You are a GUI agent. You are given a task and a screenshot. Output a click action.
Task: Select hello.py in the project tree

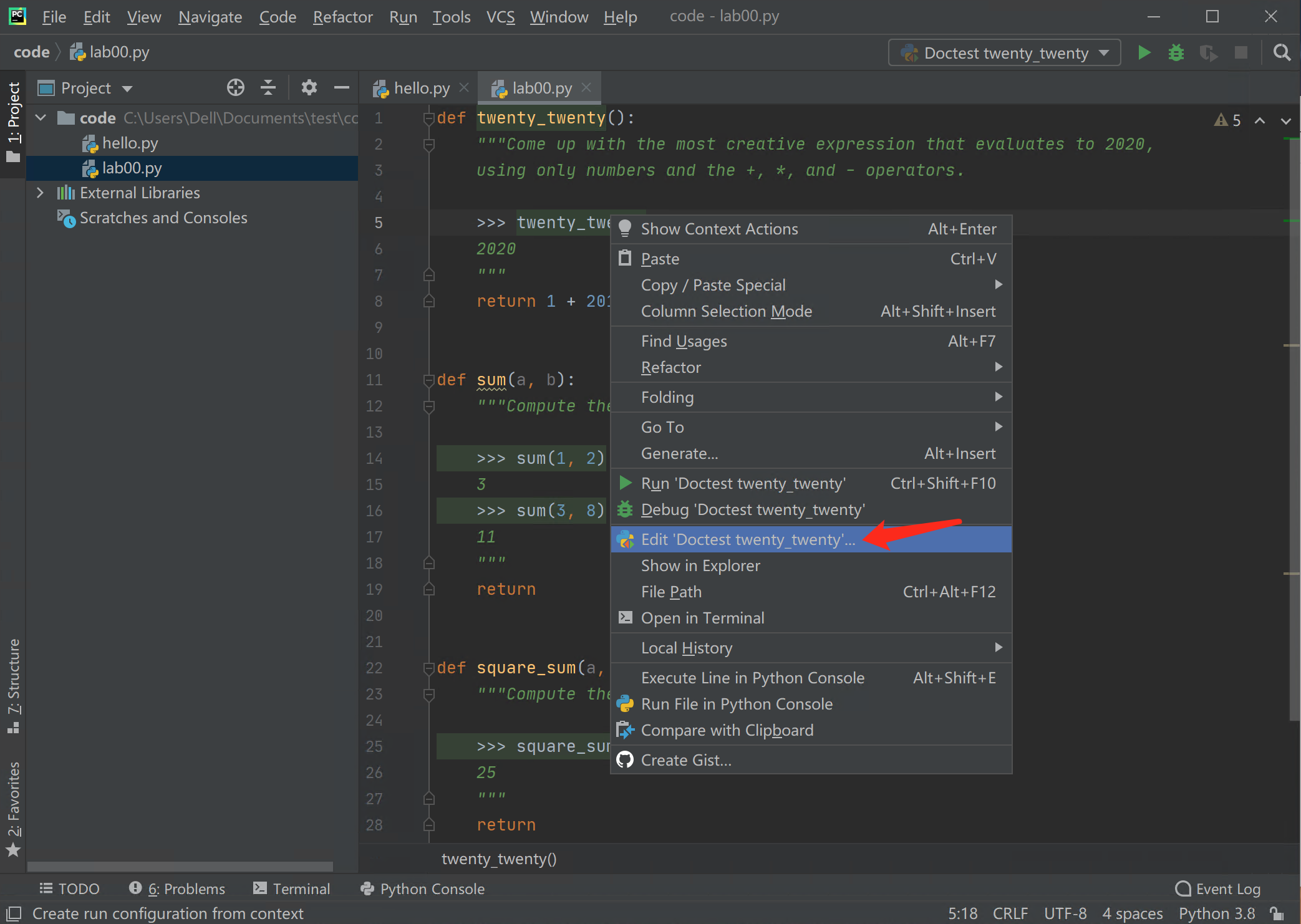[x=130, y=143]
